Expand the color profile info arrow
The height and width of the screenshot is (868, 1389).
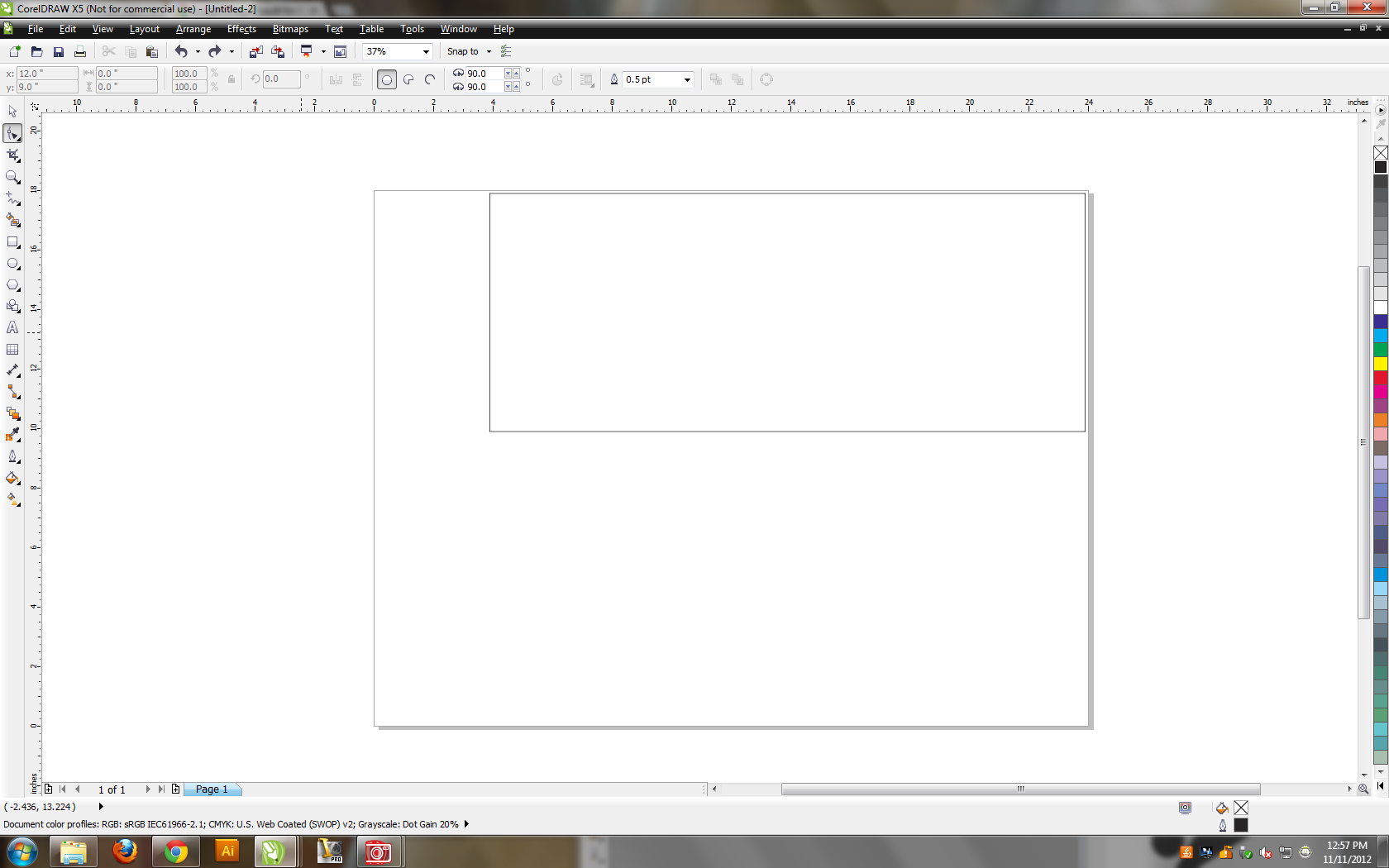coord(466,824)
